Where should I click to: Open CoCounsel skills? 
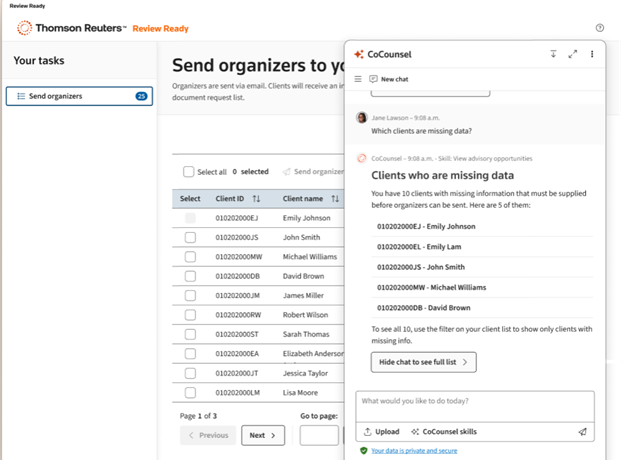[x=443, y=432]
